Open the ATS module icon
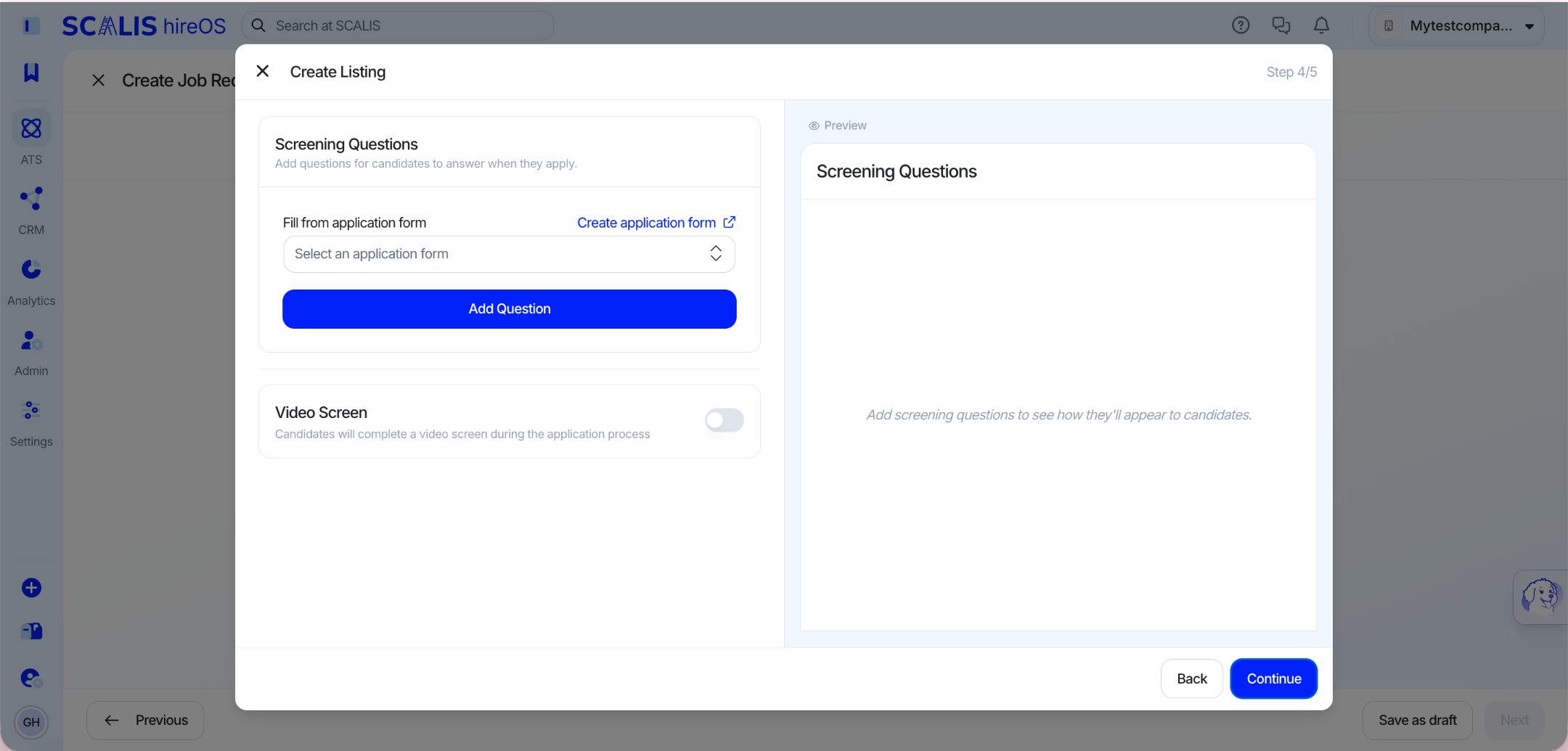Viewport: 1568px width, 751px height. pos(31,128)
